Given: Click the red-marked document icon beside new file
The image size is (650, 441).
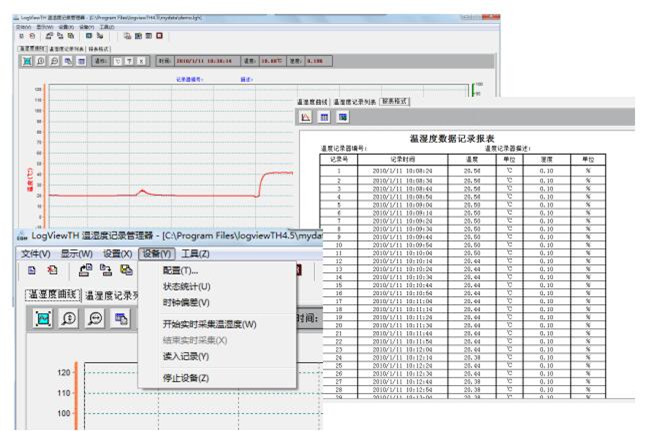Looking at the screenshot, I should pyautogui.click(x=52, y=271).
